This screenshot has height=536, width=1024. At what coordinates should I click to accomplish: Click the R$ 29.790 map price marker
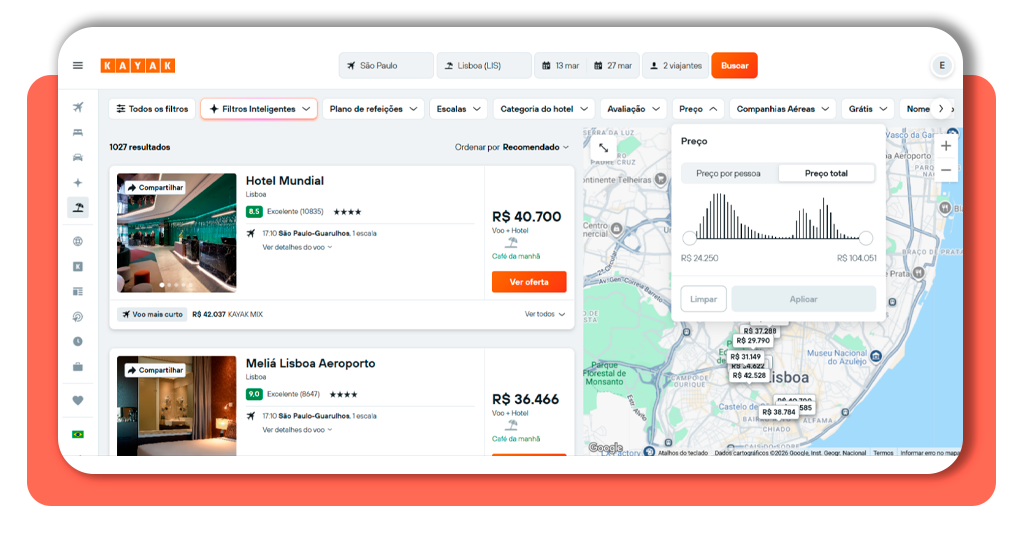(x=753, y=341)
